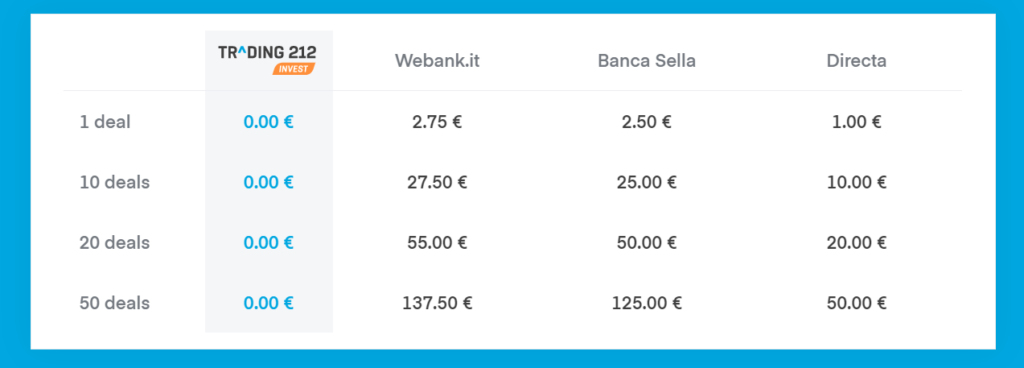Click the Webank.it 137.50 € value
This screenshot has height=368, width=1024.
(x=437, y=303)
